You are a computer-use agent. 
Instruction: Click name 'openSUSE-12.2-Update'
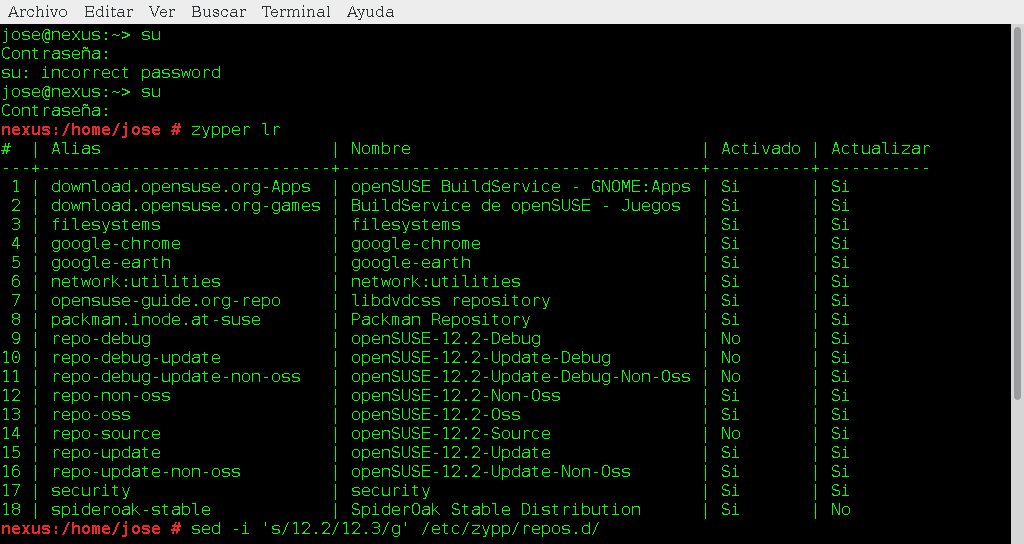[x=451, y=452]
